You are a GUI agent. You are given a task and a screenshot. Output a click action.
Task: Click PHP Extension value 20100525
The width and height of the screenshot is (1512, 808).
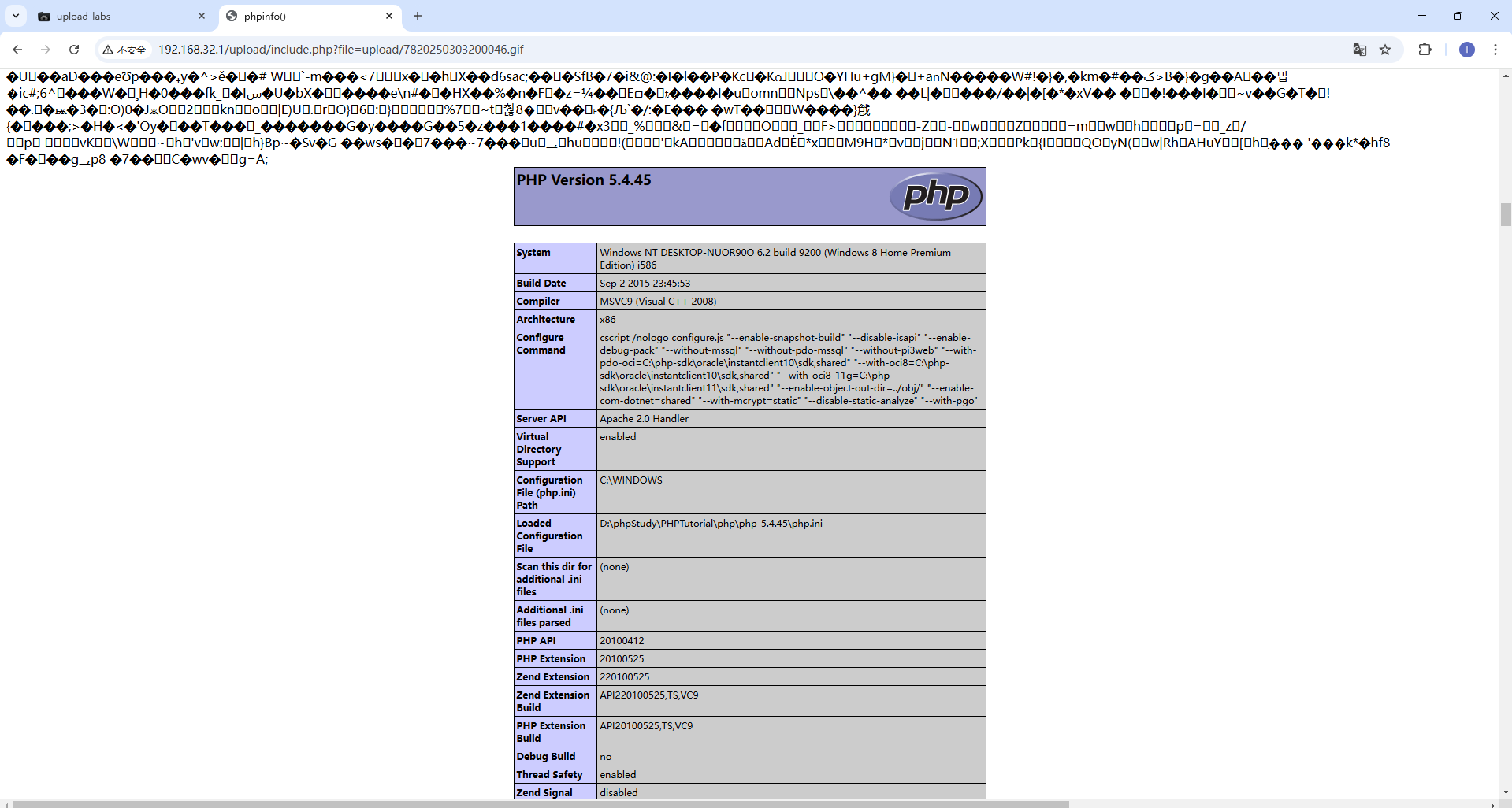tap(622, 659)
